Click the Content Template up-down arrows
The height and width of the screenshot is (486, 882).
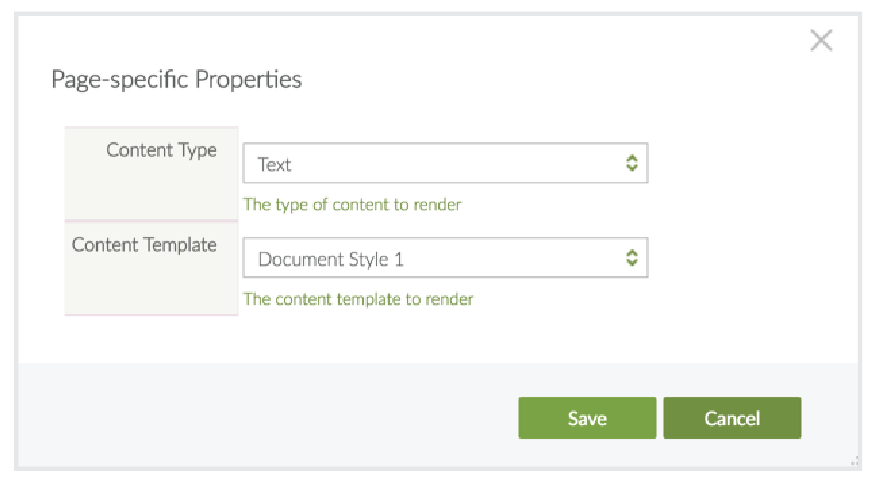631,259
